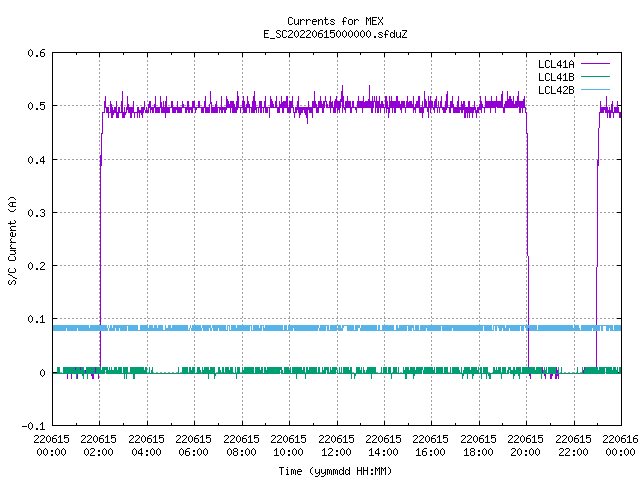This screenshot has width=640, height=480.
Task: Click the chart title 'Currents for MEX'
Action: (x=335, y=21)
